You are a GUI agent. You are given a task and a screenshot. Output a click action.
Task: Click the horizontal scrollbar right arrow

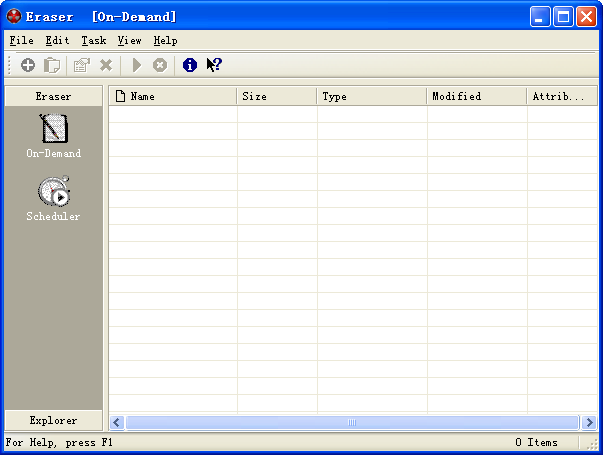click(587, 423)
